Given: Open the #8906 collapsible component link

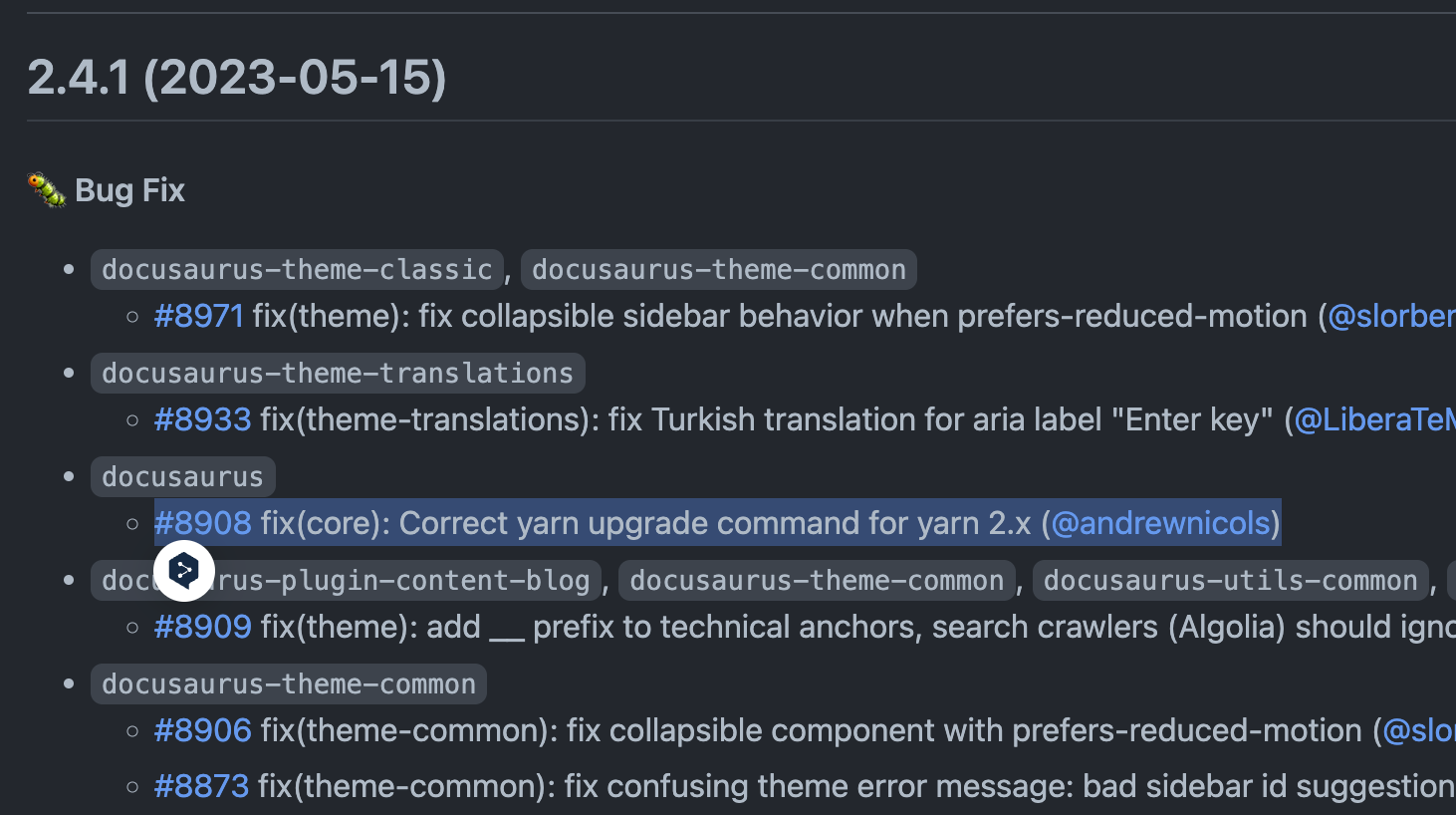Looking at the screenshot, I should tap(202, 730).
